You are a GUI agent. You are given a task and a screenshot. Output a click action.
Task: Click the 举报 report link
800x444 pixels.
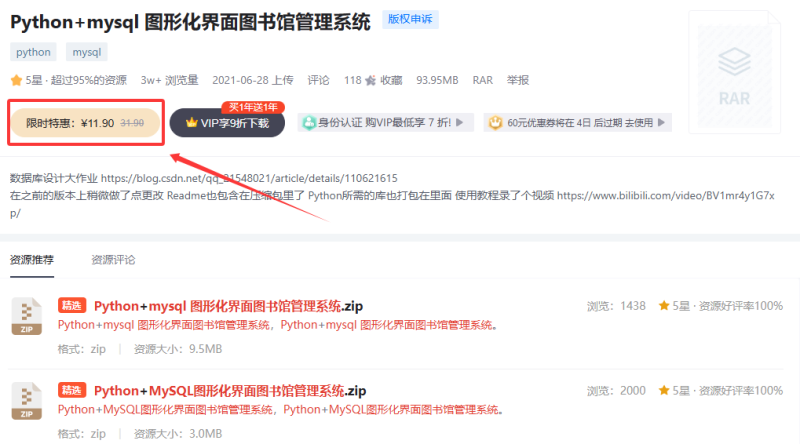click(x=517, y=80)
